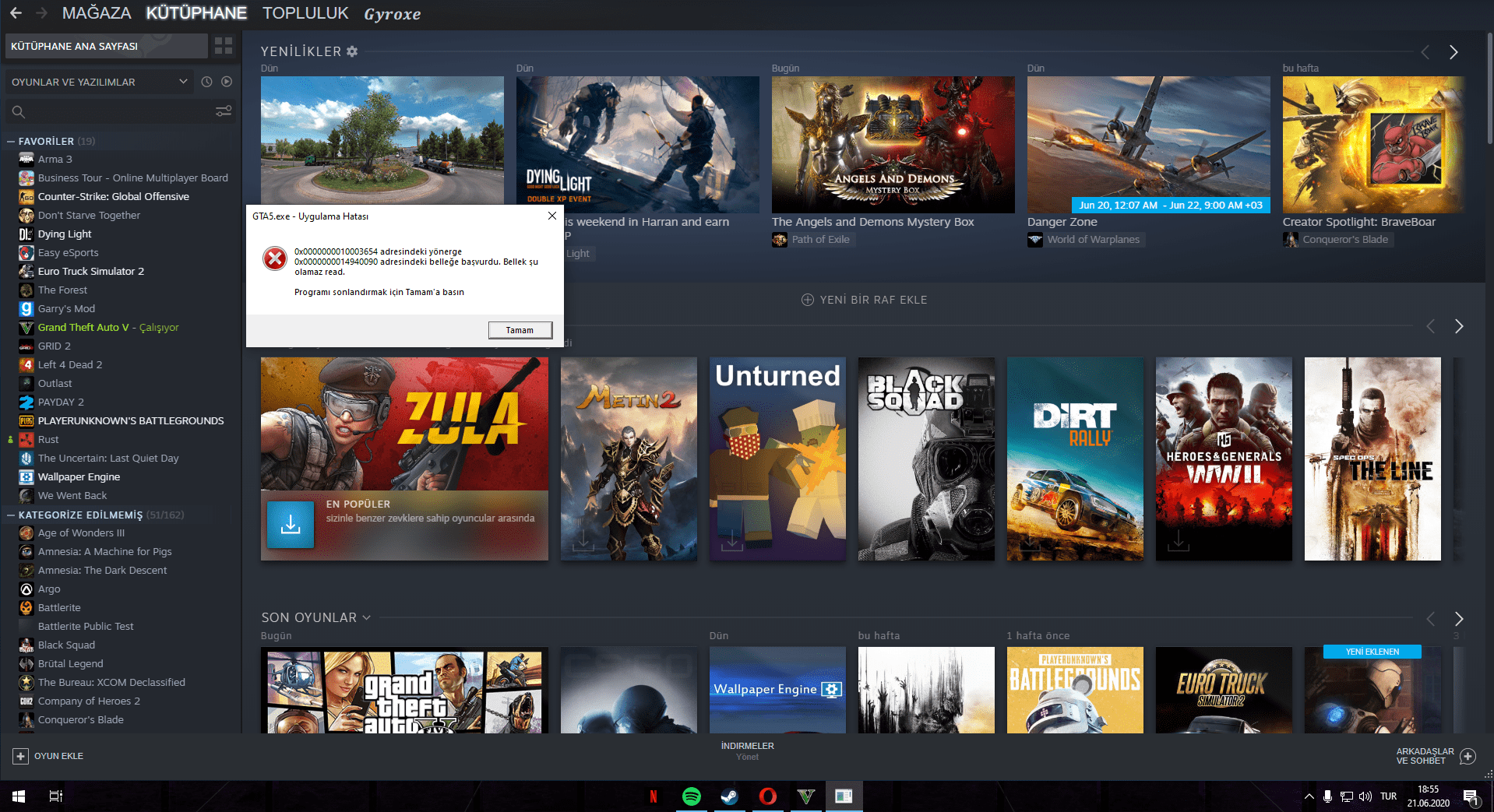Open the Mağaza tab
The height and width of the screenshot is (812, 1494).
(97, 13)
